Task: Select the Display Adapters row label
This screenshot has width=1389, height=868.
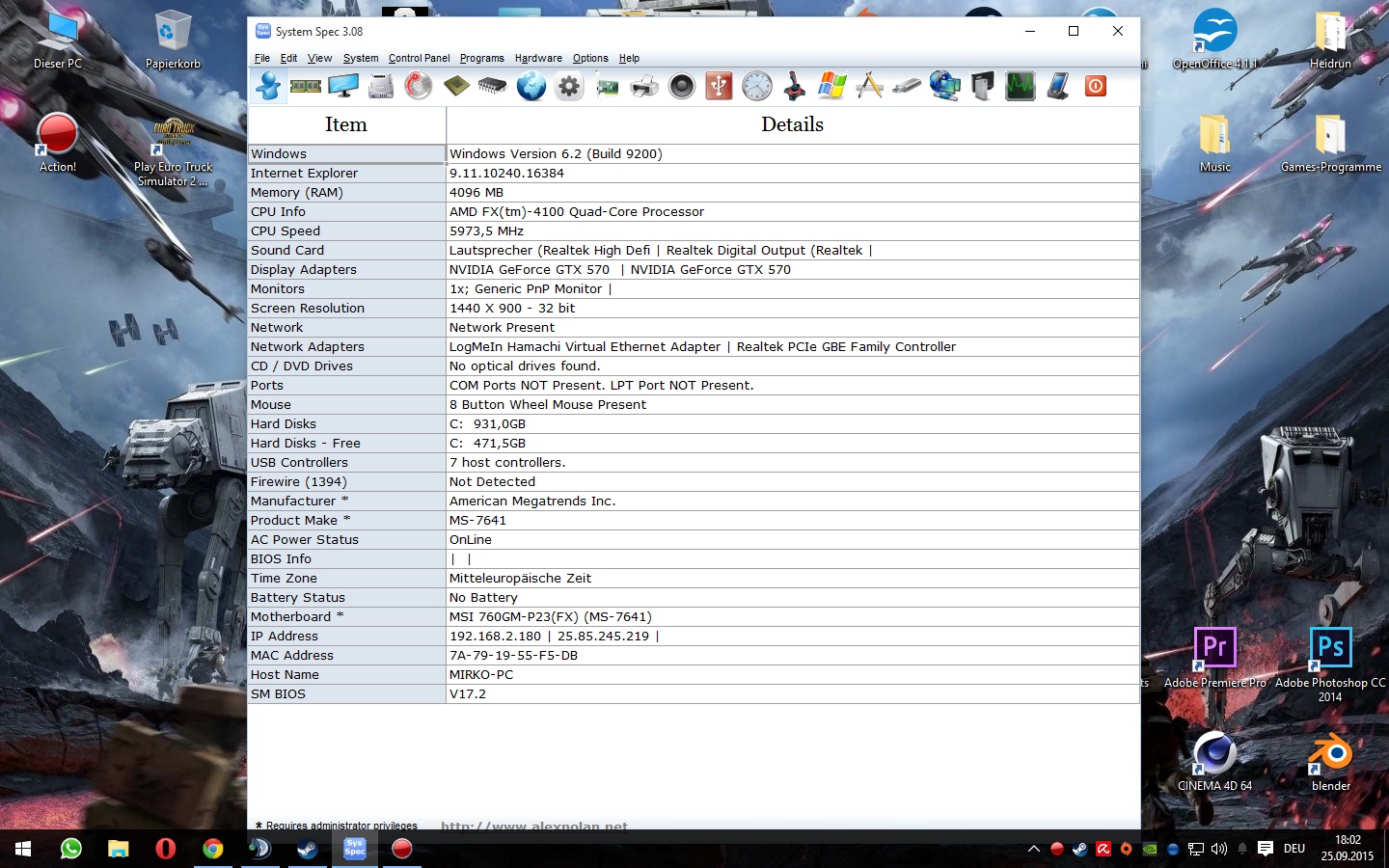Action: 346,269
